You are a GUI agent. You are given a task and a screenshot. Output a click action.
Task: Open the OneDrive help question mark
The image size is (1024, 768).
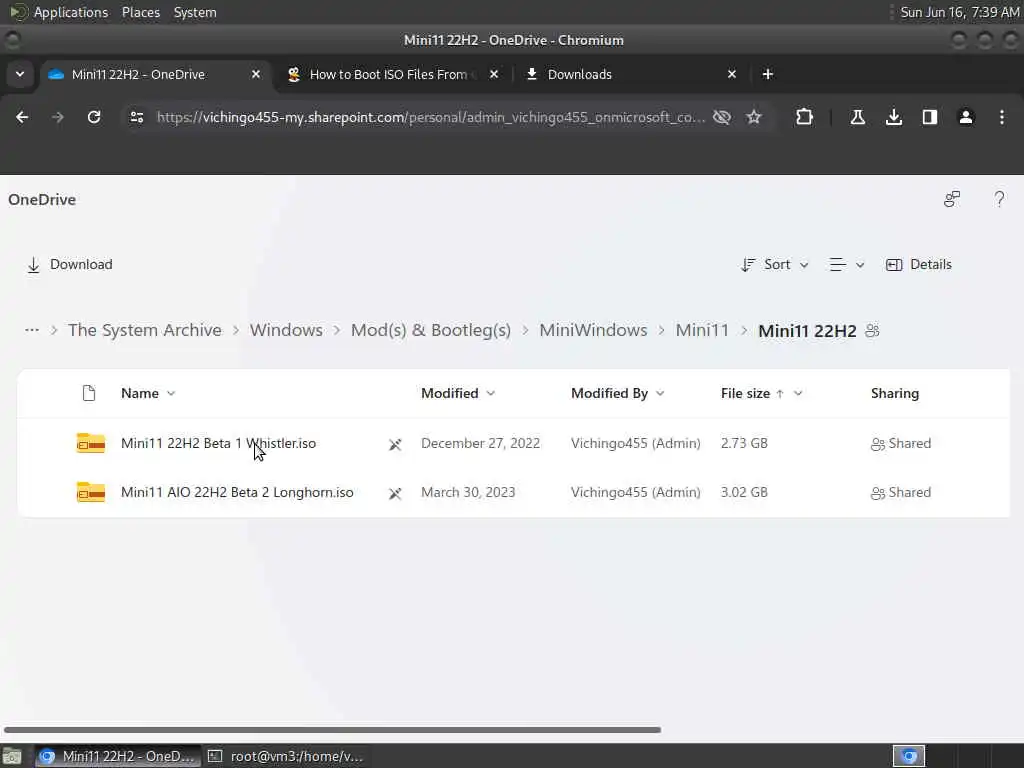(999, 199)
